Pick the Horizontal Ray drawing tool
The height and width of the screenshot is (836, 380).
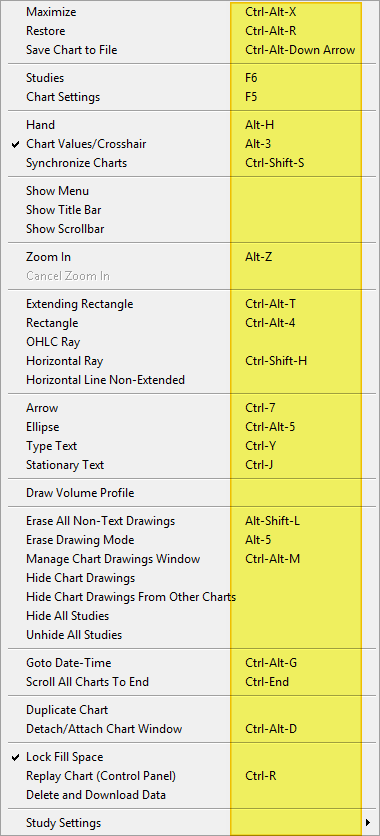(x=190, y=361)
